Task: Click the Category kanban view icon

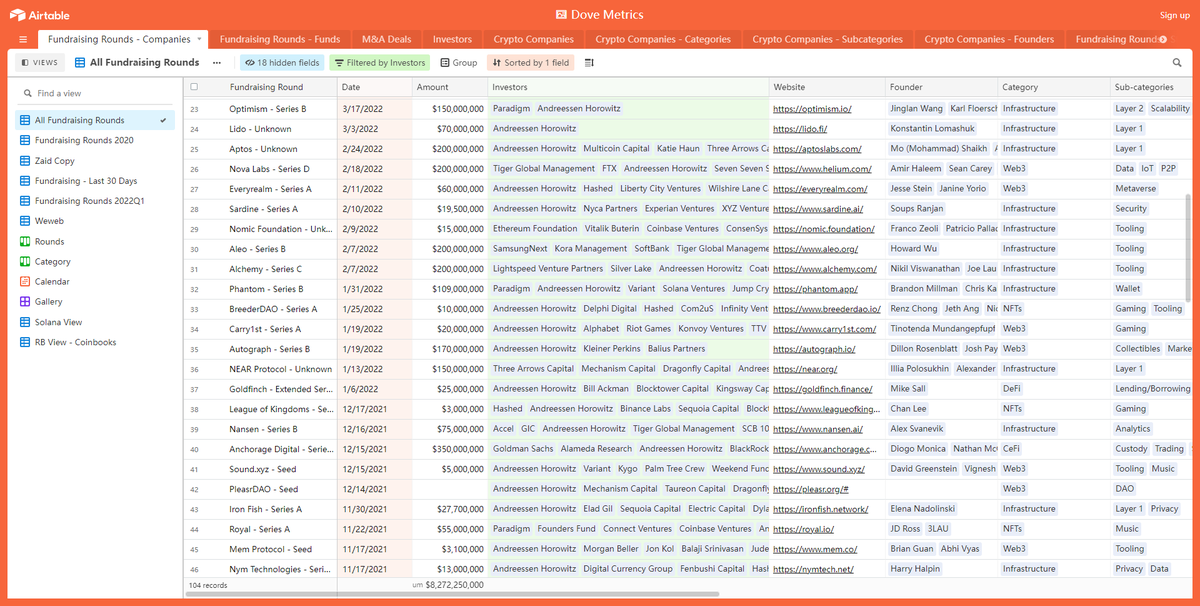Action: [x=25, y=261]
